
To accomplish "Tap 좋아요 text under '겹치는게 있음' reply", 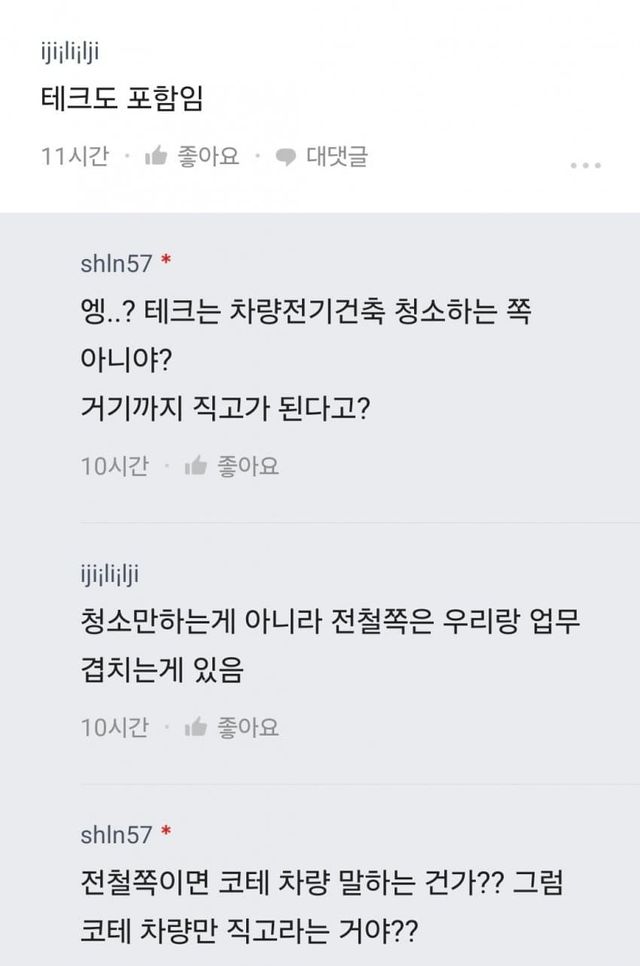I will pyautogui.click(x=248, y=727).
